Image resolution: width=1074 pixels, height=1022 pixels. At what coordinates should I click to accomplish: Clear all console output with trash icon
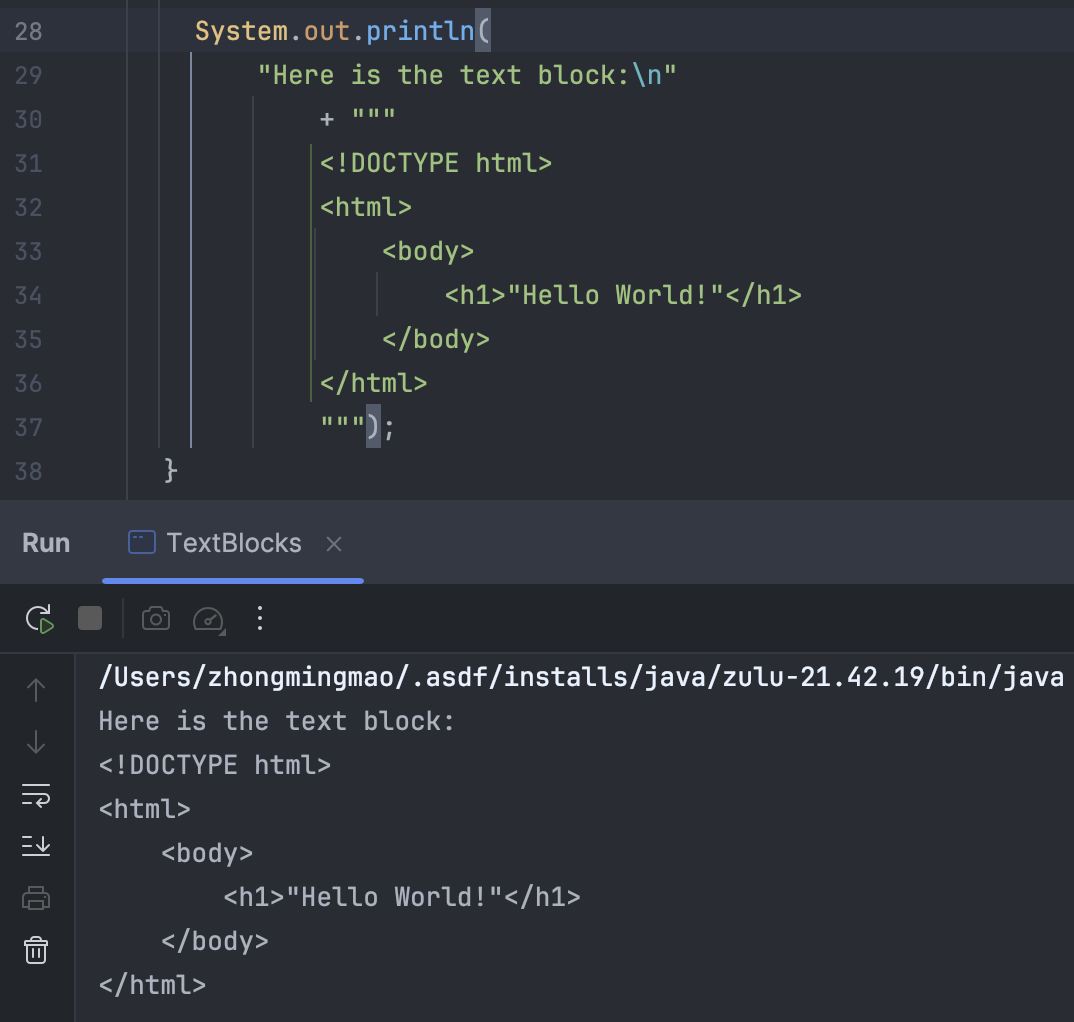coord(36,949)
